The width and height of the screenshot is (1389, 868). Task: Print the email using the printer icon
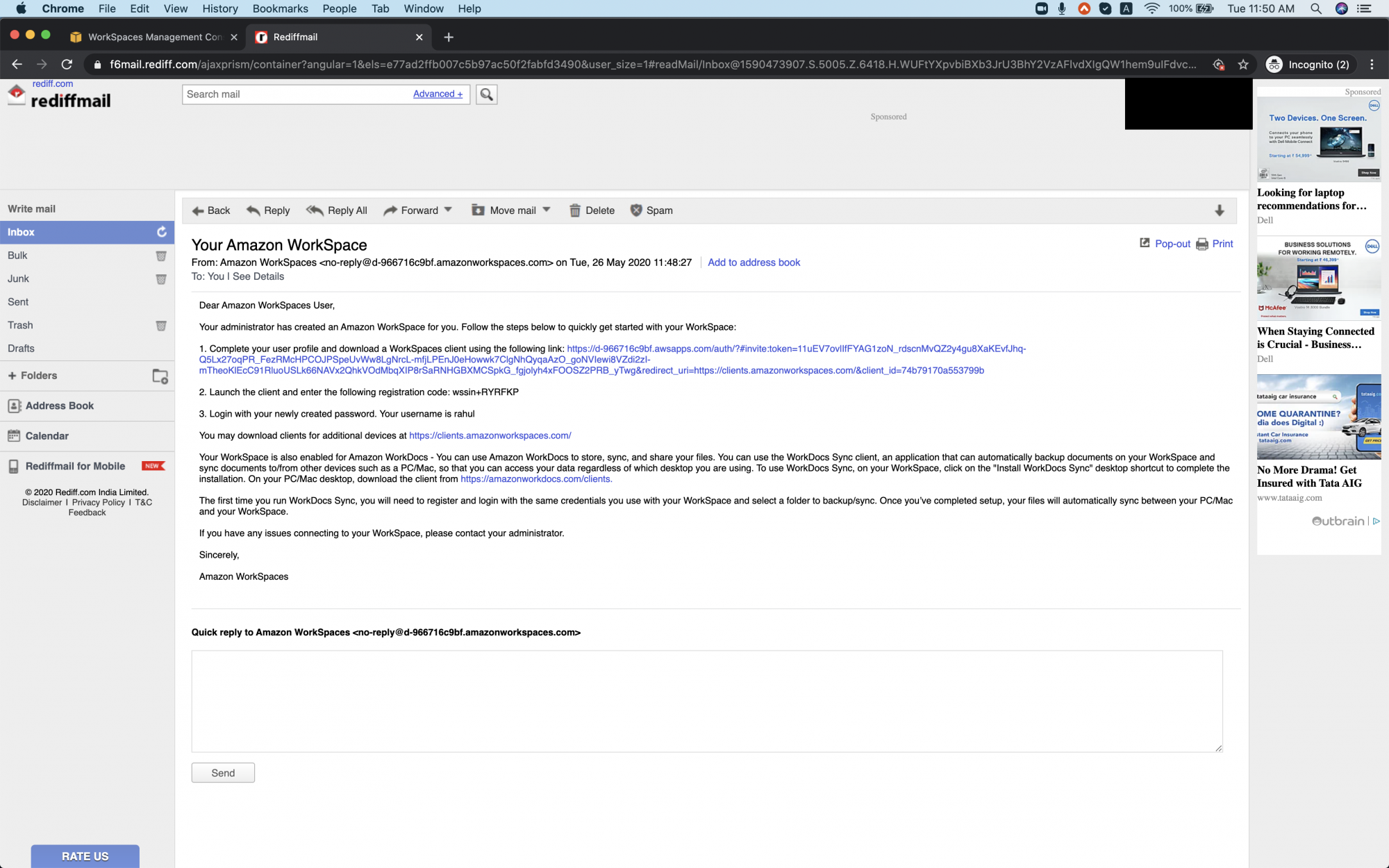click(x=1202, y=244)
